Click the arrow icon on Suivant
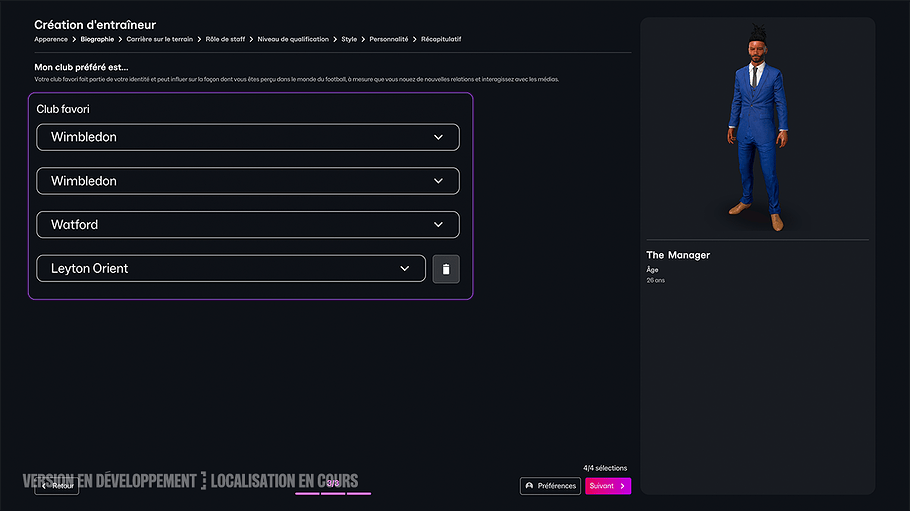The height and width of the screenshot is (511, 910). (x=623, y=486)
